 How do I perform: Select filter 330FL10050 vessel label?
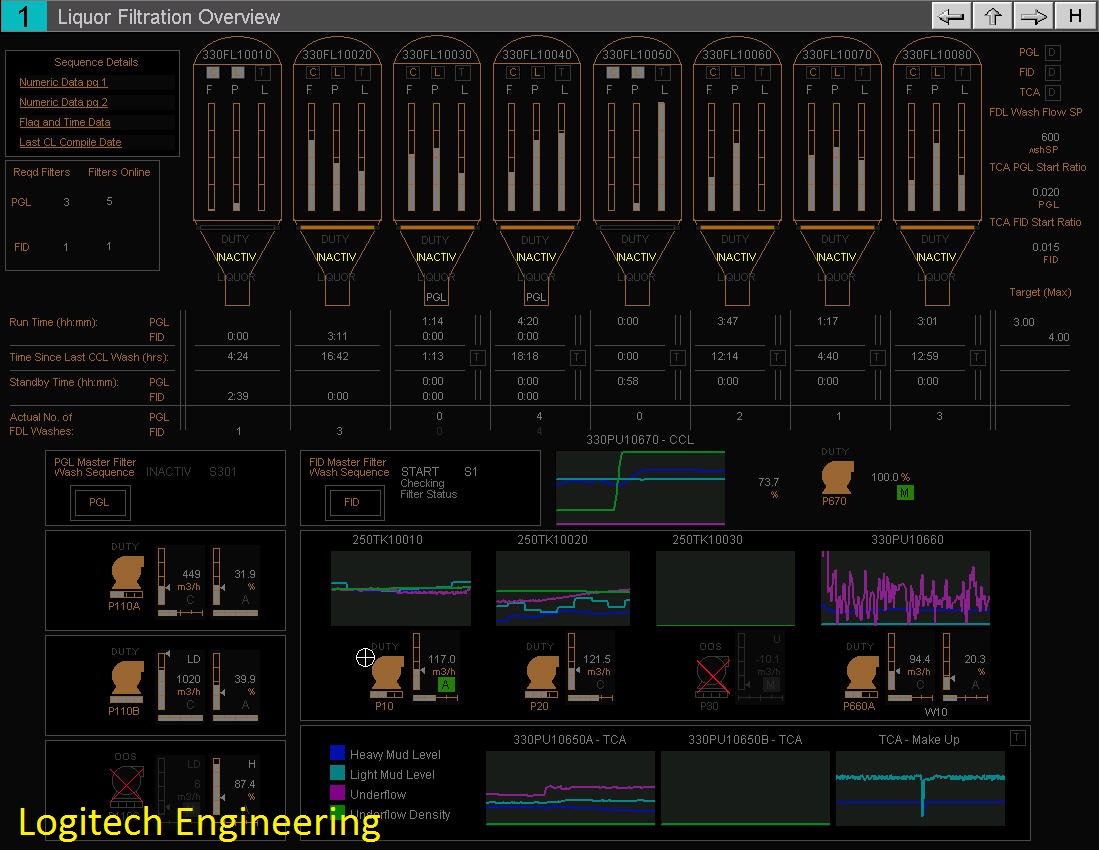click(637, 55)
